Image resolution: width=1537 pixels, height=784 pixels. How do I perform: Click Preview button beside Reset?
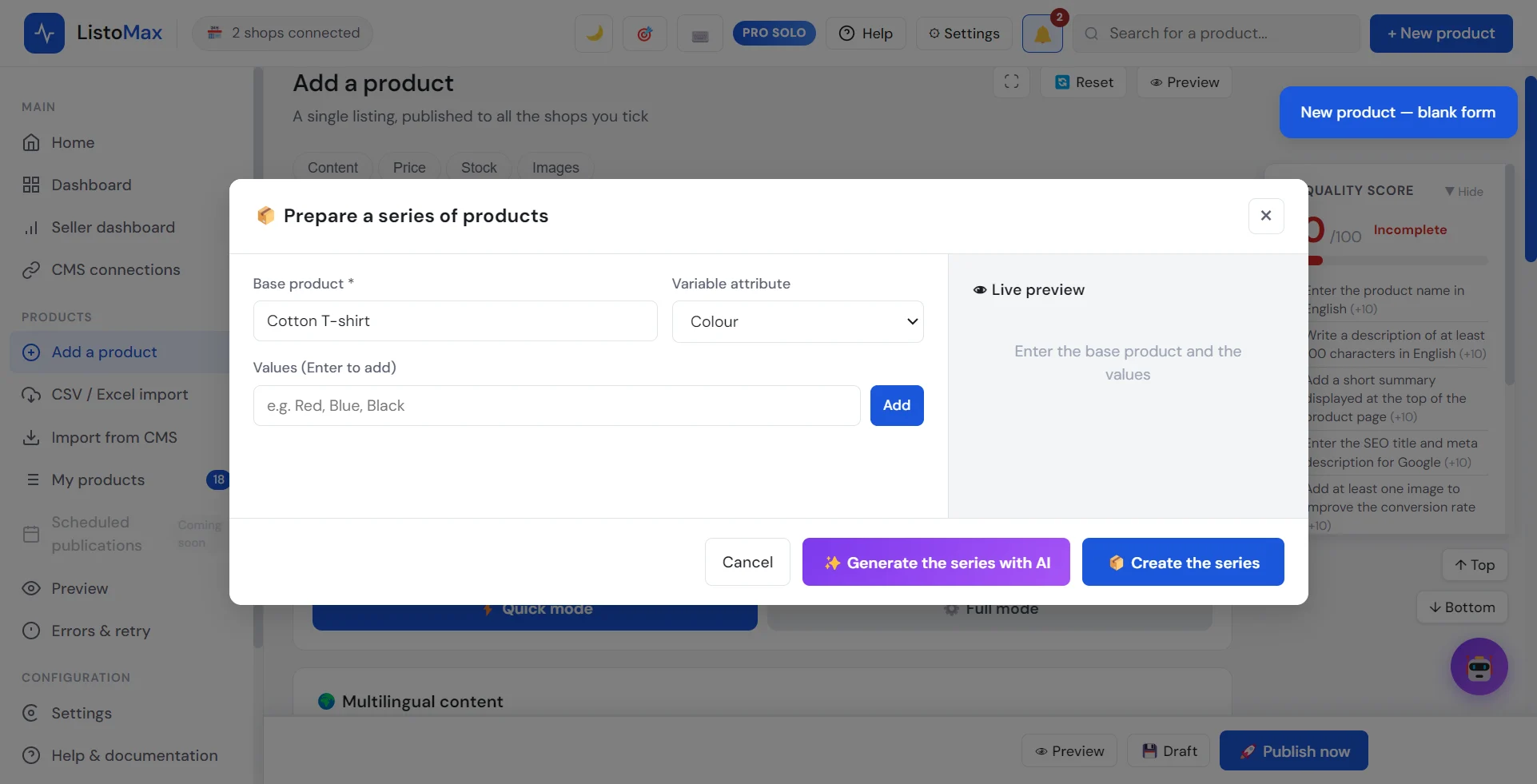[1185, 82]
